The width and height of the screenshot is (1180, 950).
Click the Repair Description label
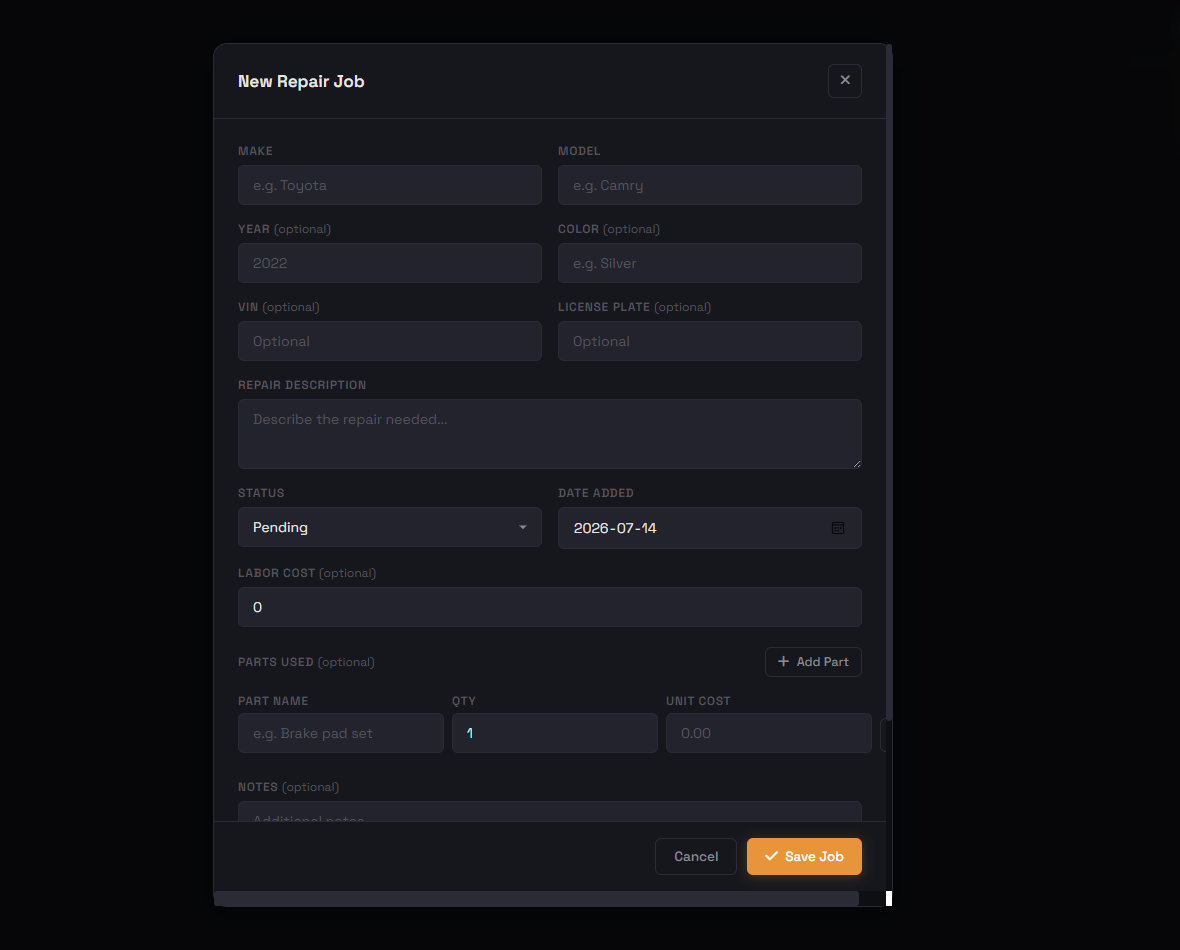pos(302,385)
